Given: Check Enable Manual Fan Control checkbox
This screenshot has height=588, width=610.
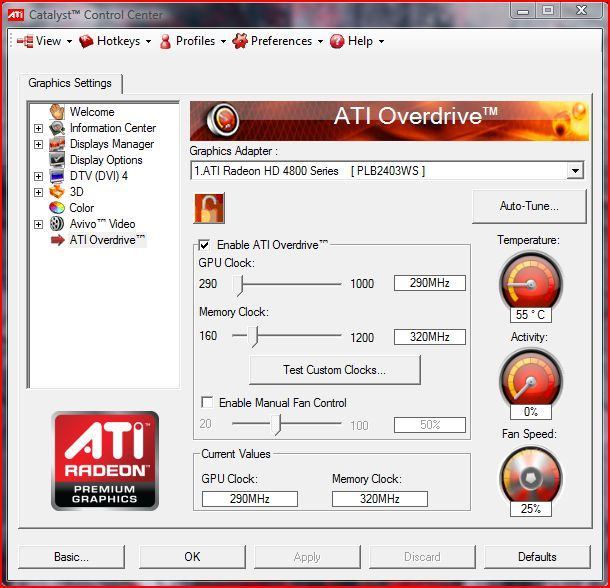Looking at the screenshot, I should coord(207,402).
